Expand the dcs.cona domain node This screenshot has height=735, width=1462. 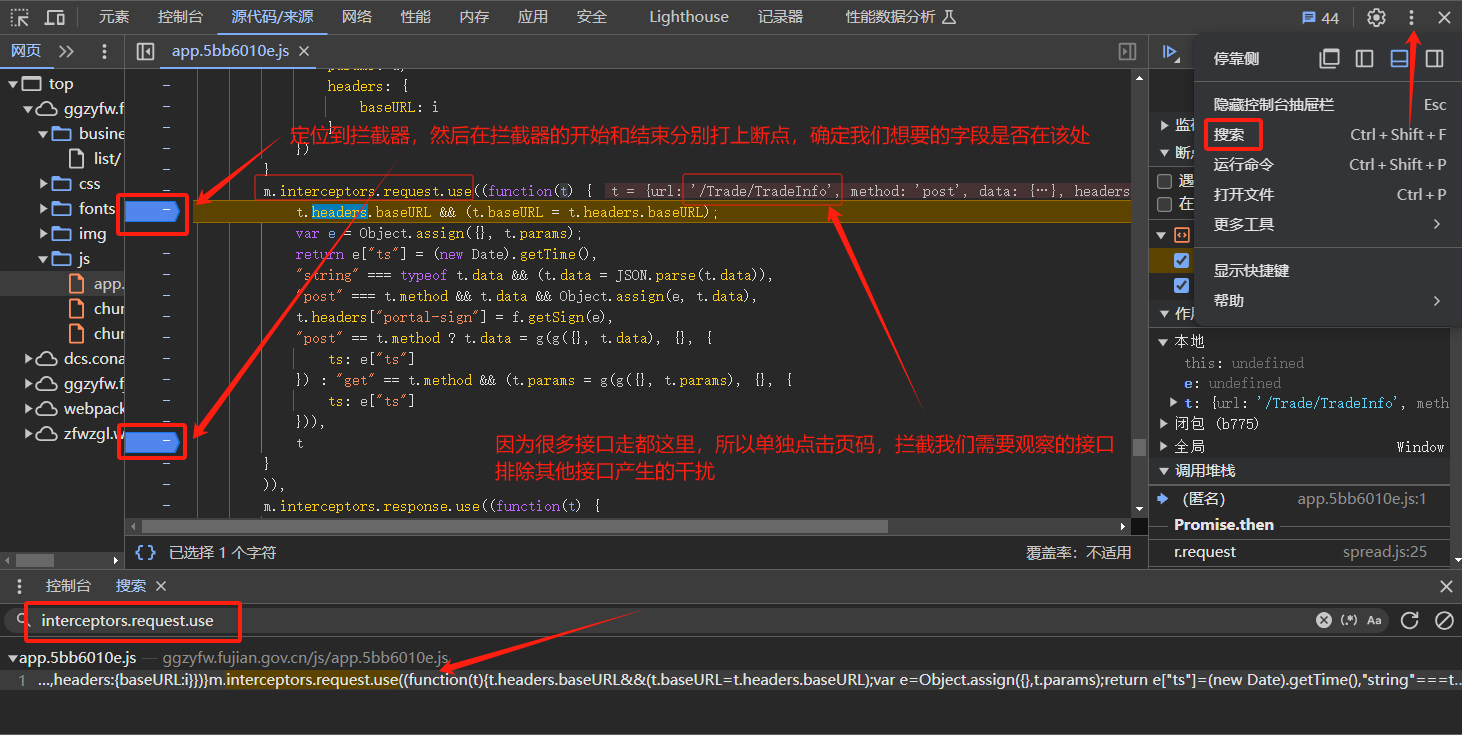[29, 359]
